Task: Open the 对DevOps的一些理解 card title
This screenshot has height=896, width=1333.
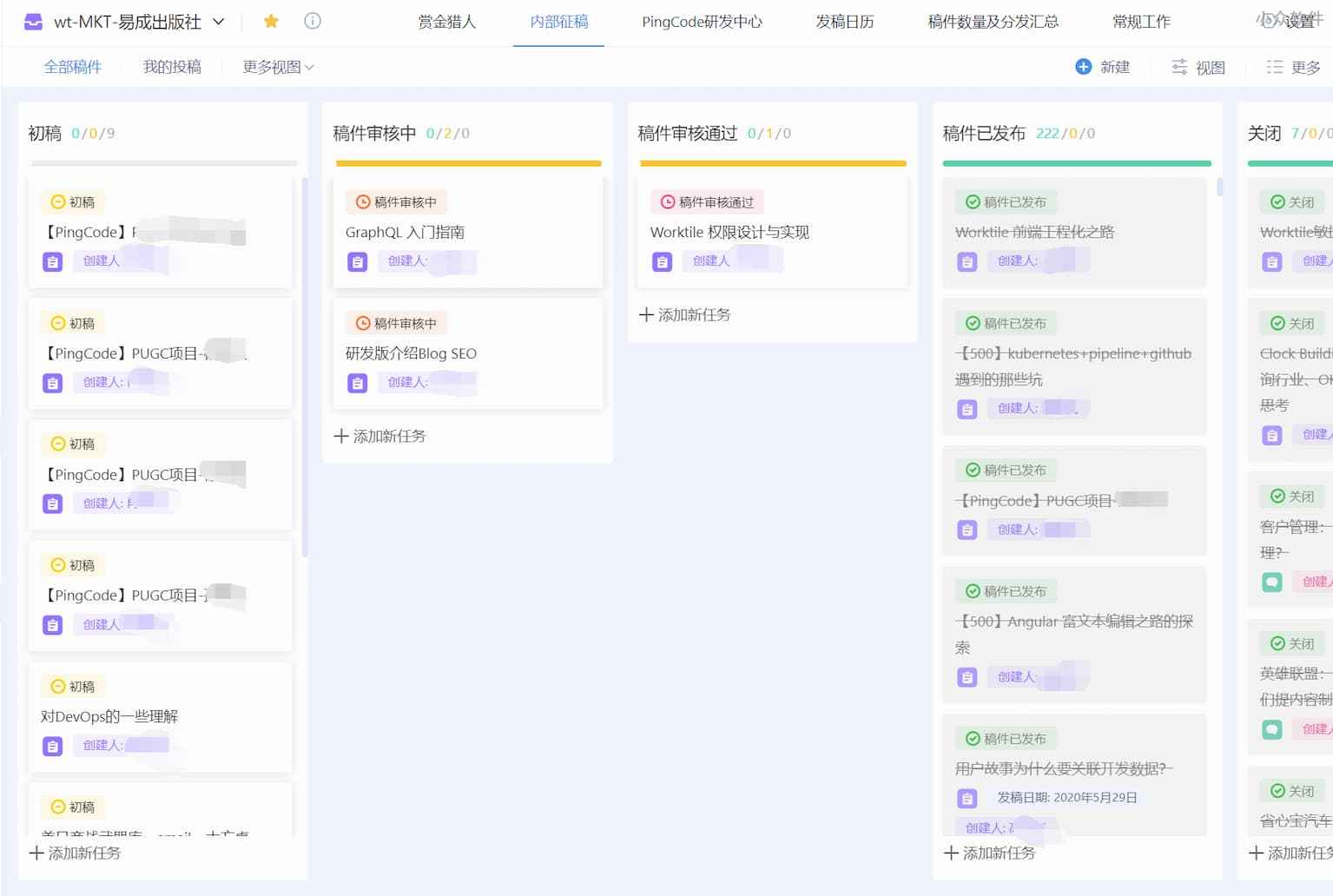Action: (109, 716)
